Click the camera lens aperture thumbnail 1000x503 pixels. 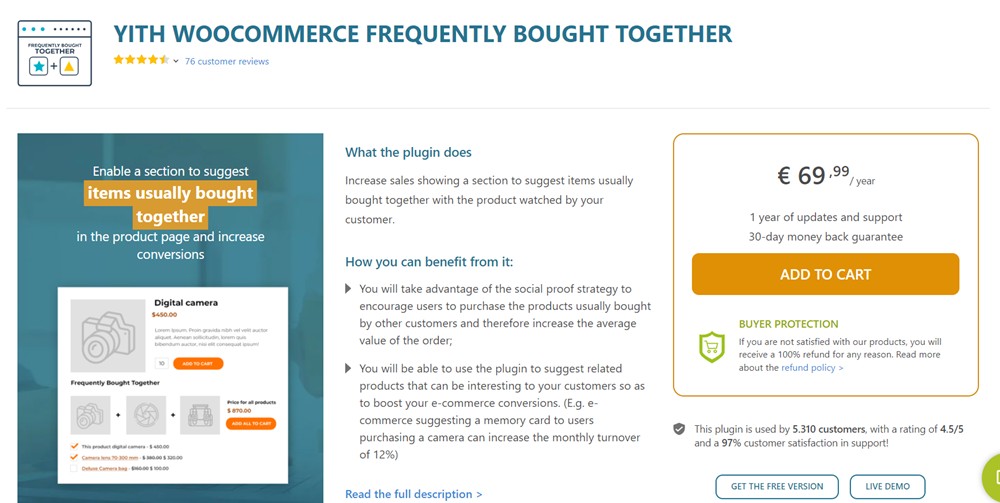pyautogui.click(x=145, y=414)
